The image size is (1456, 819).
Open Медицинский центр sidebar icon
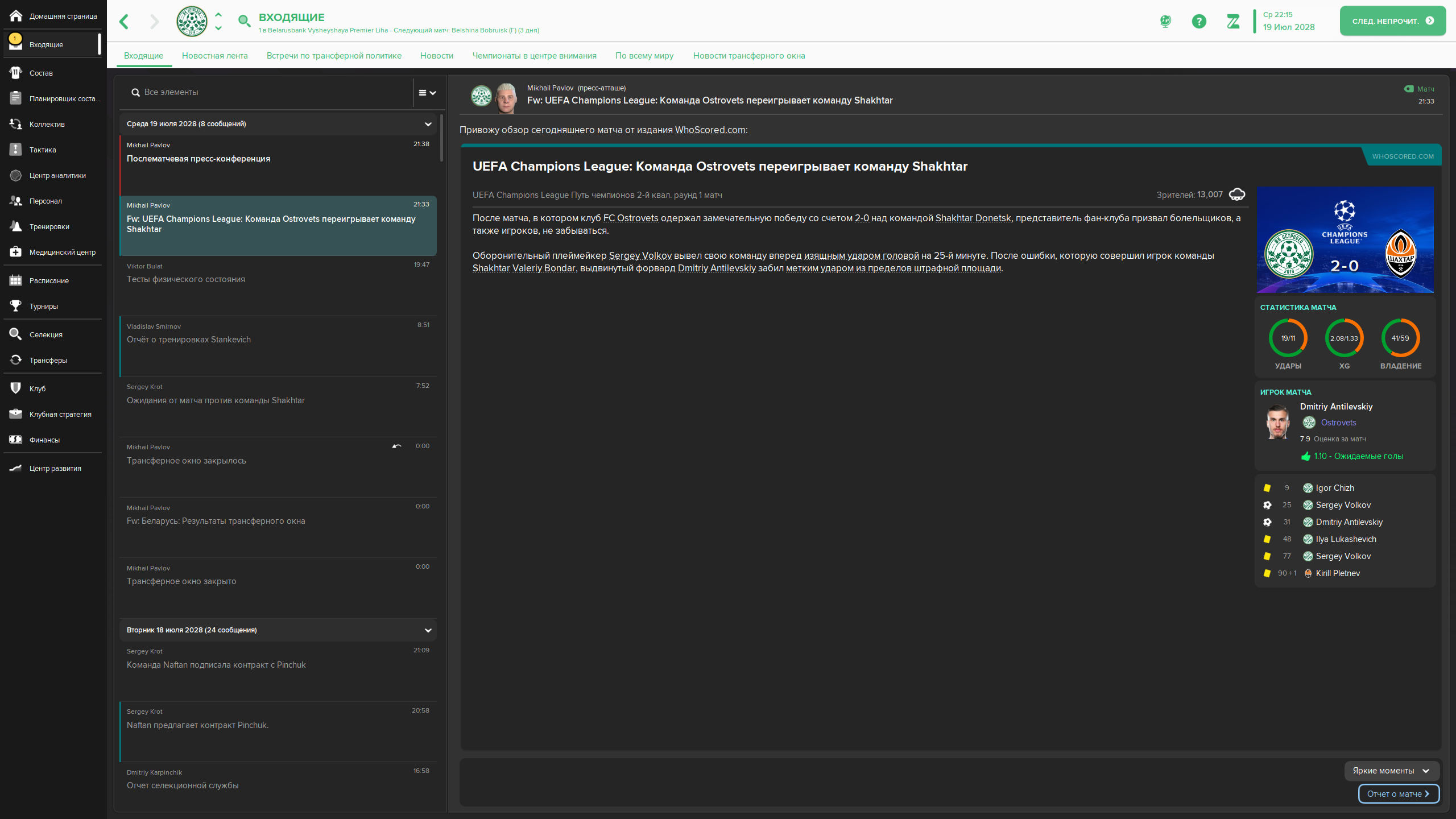tap(16, 252)
